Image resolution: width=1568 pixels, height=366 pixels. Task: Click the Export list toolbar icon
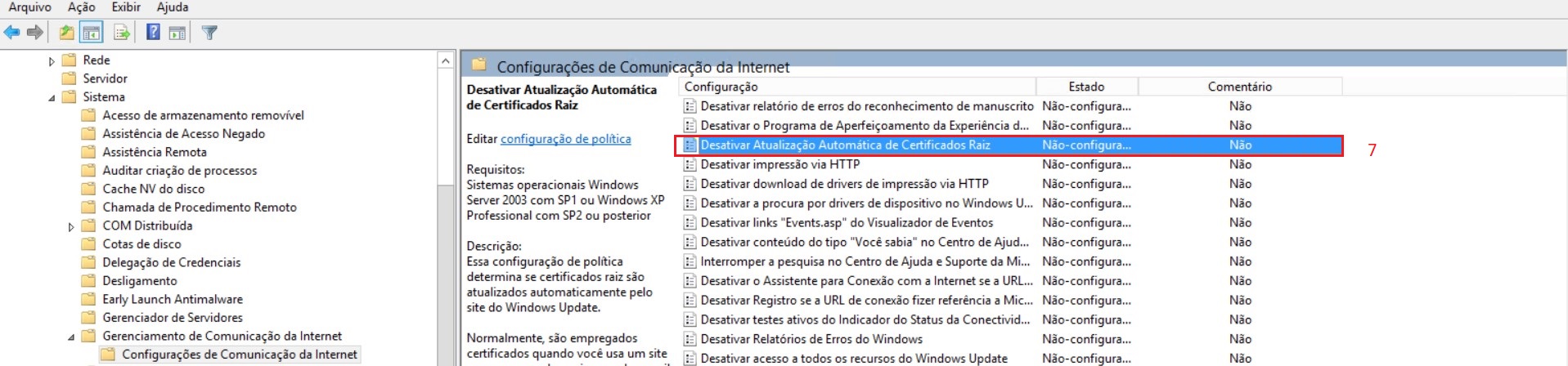coord(122,33)
